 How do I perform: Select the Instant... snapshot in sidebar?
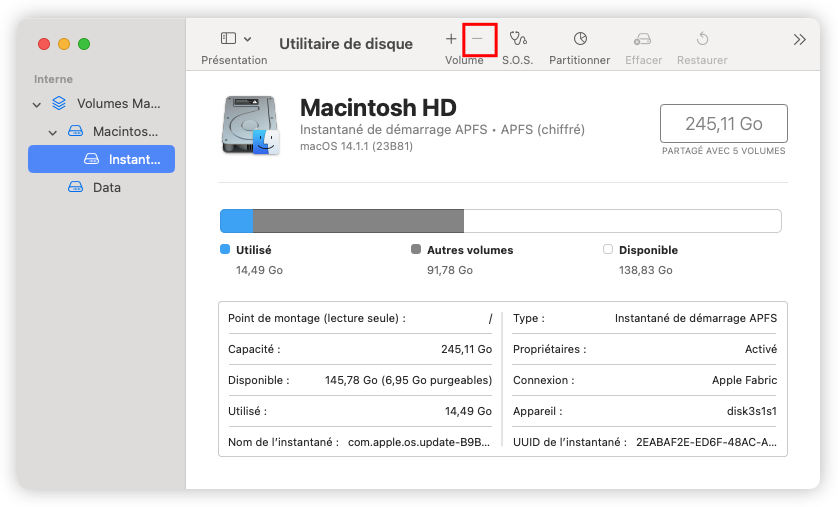click(x=102, y=159)
